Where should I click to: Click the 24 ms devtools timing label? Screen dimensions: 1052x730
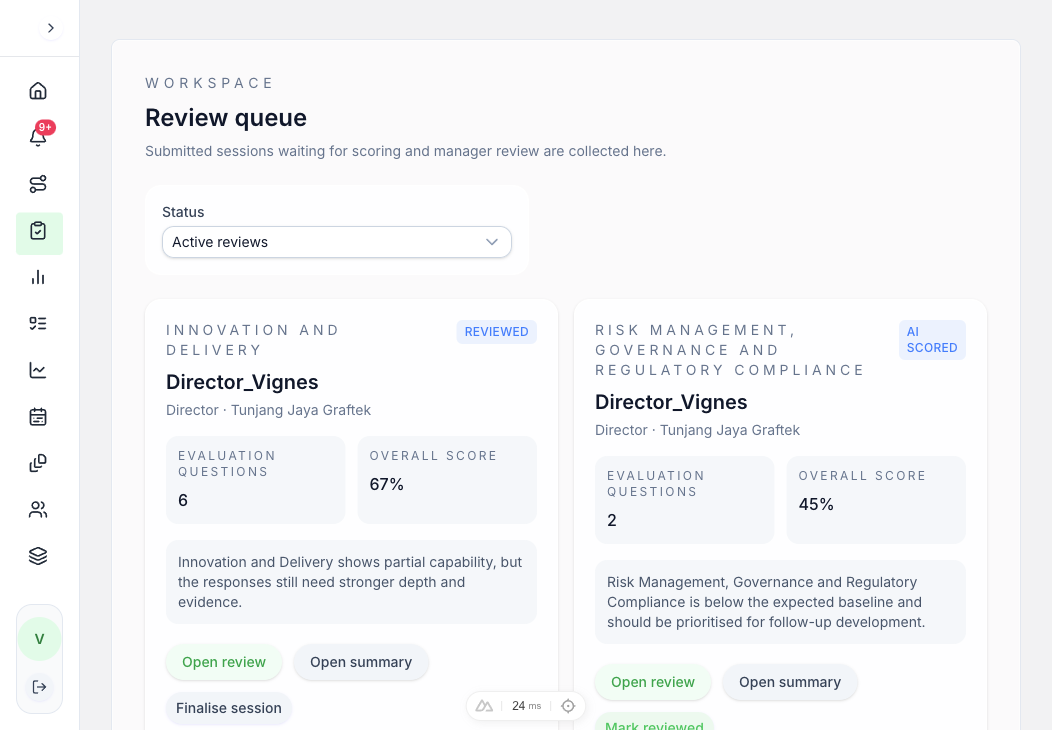(527, 706)
